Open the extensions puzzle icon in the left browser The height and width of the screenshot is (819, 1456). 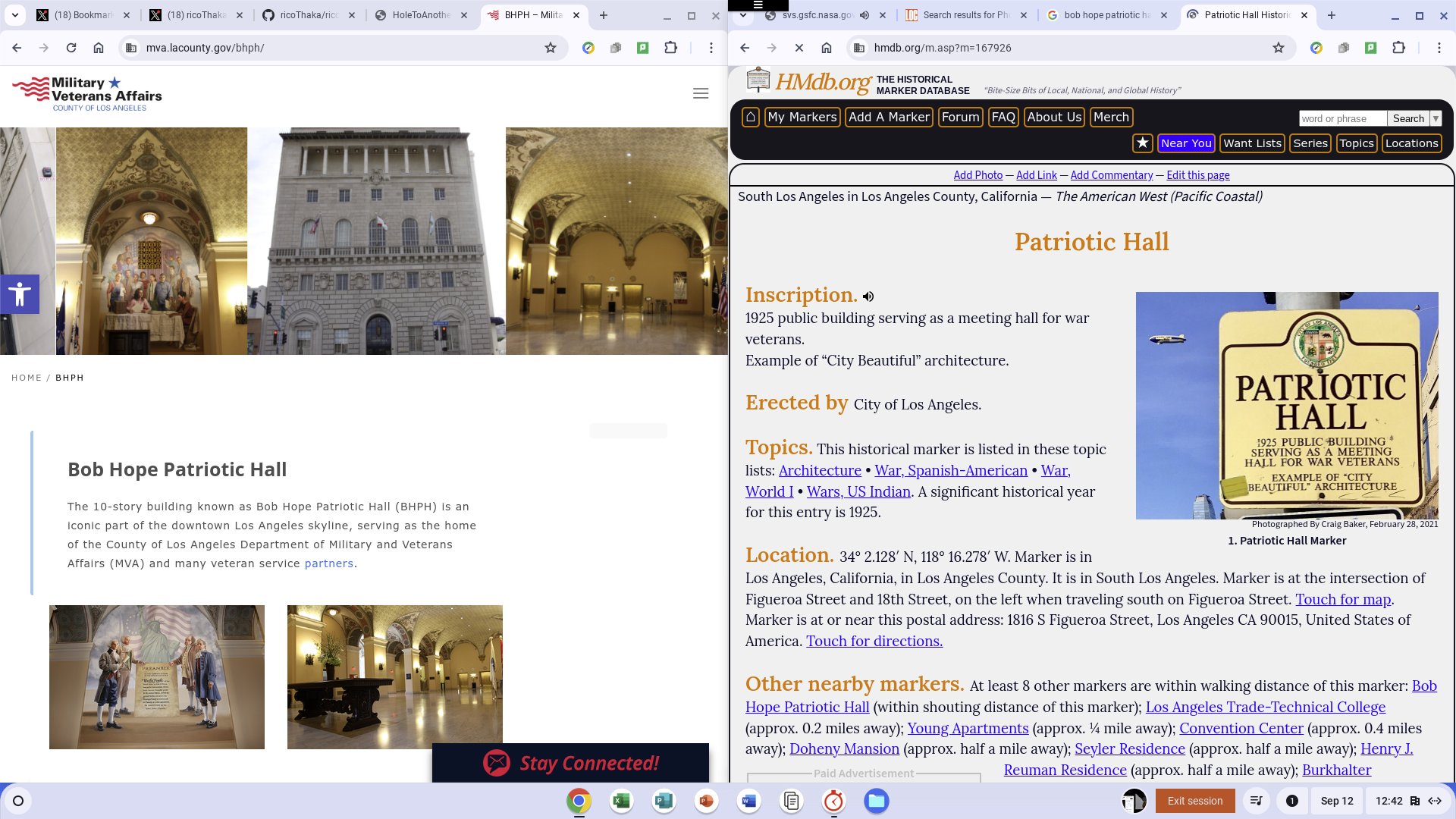[670, 48]
